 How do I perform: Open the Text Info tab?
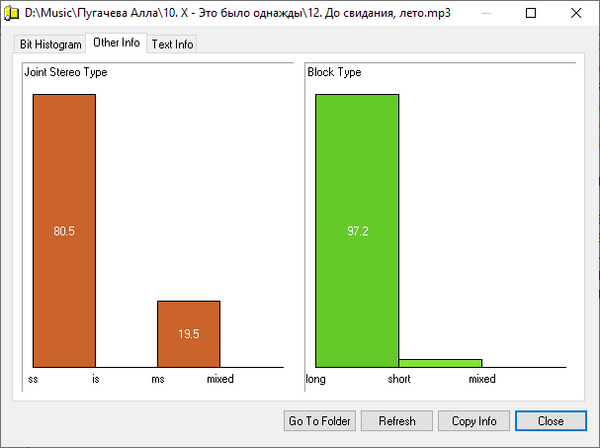click(x=172, y=45)
